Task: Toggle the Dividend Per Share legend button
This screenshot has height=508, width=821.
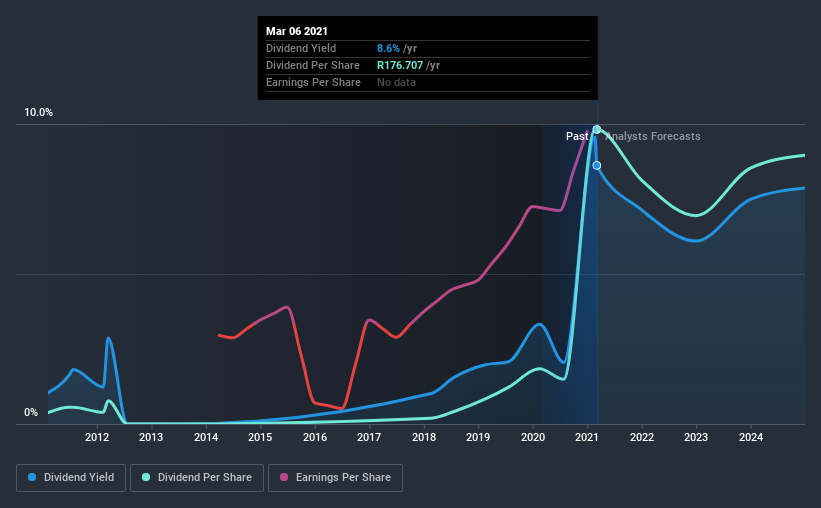Action: pos(197,478)
